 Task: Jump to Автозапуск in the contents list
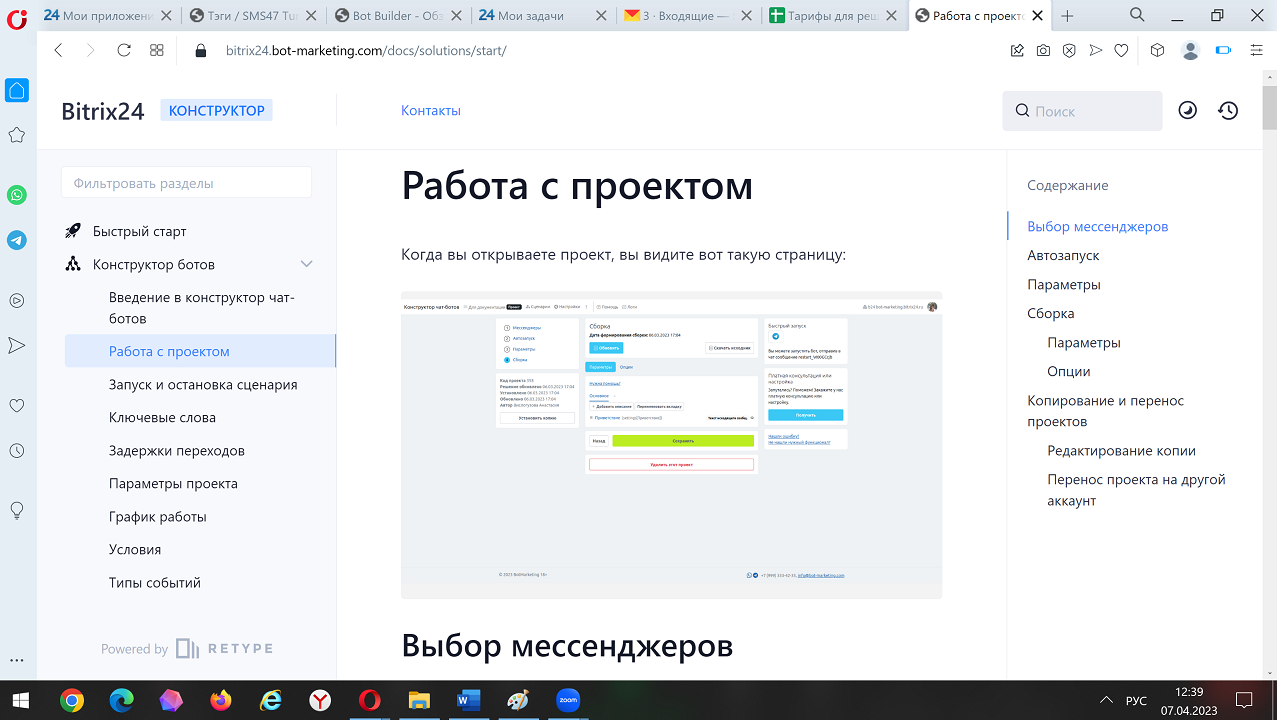1063,255
